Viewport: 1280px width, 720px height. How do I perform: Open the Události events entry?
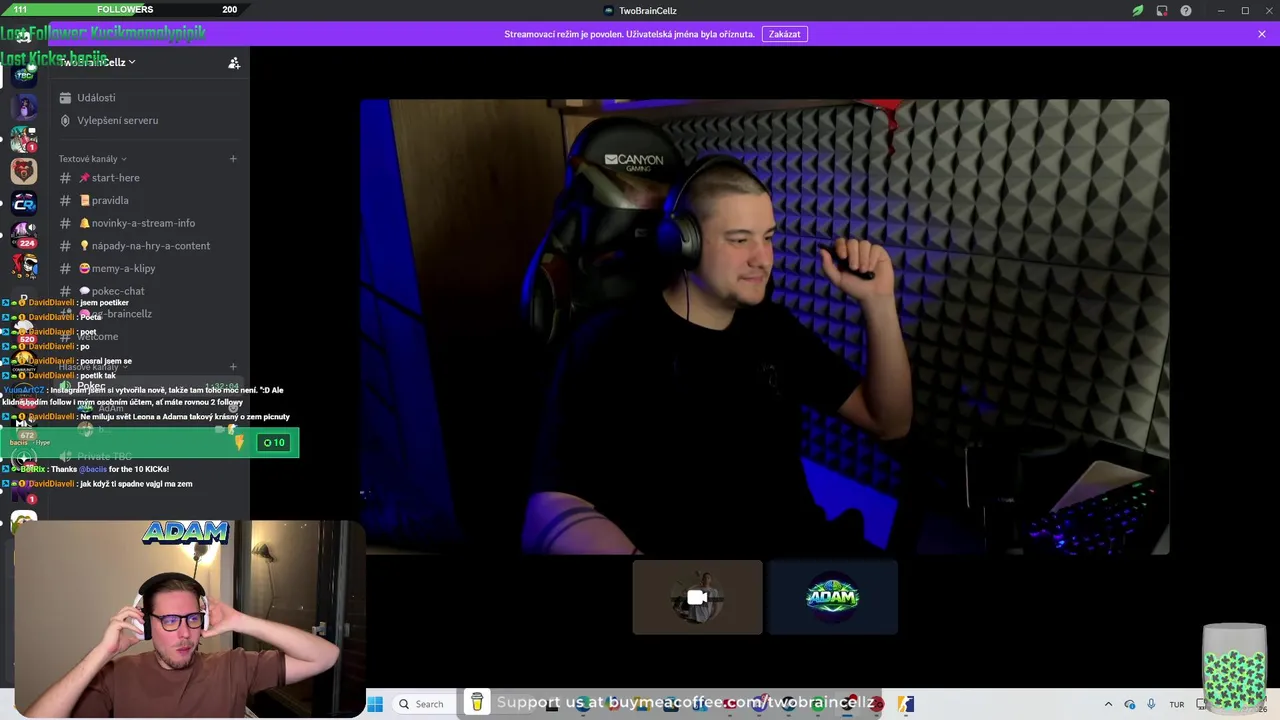click(x=96, y=98)
